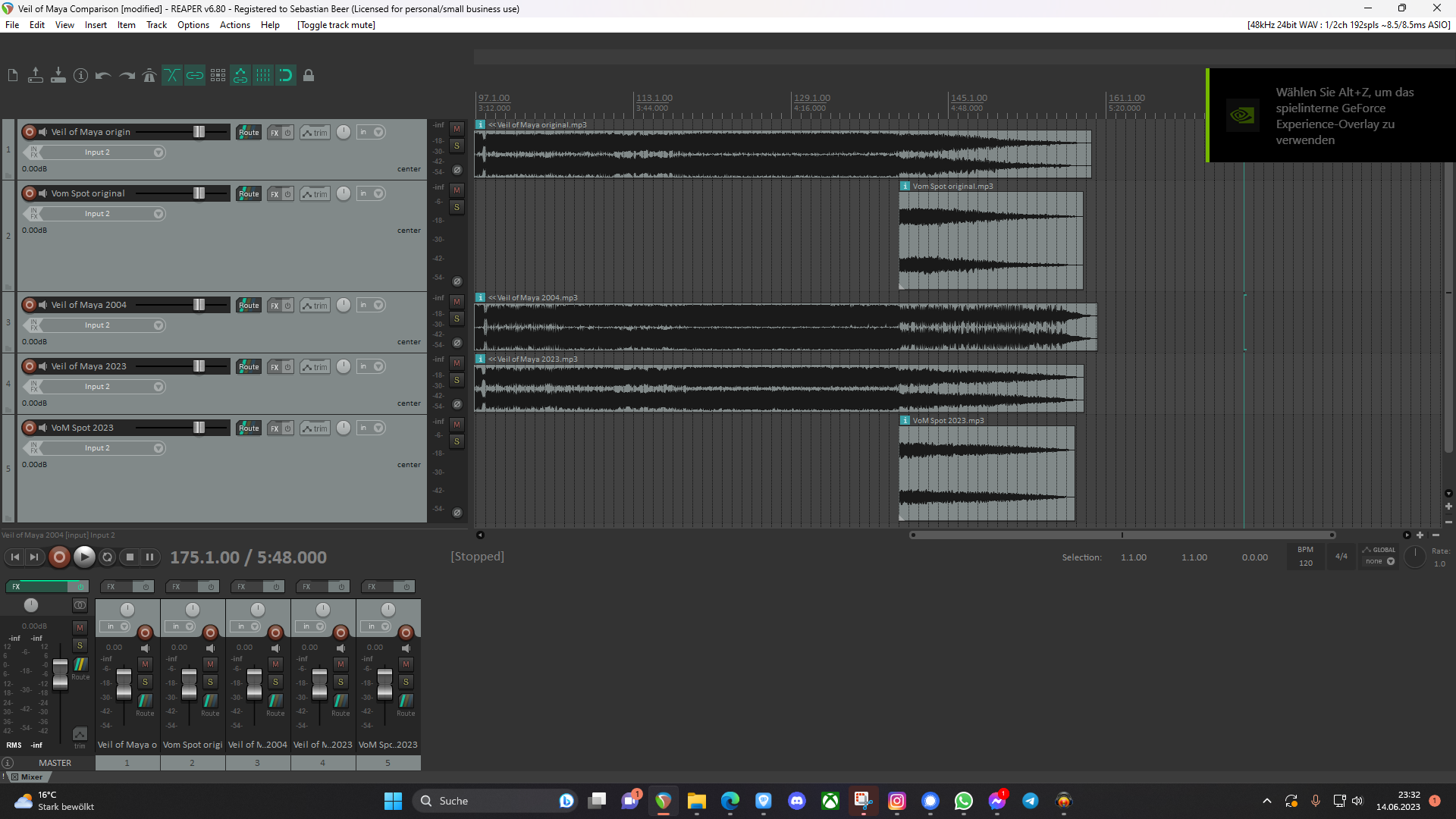
Task: Click playrate knob
Action: [1414, 557]
